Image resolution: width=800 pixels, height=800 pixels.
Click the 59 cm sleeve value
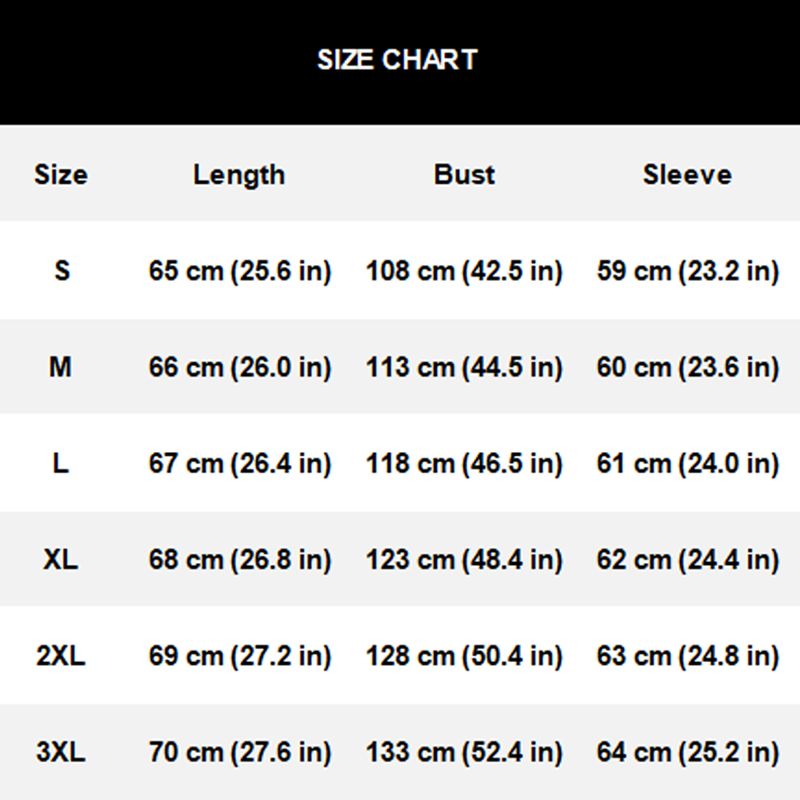point(688,271)
